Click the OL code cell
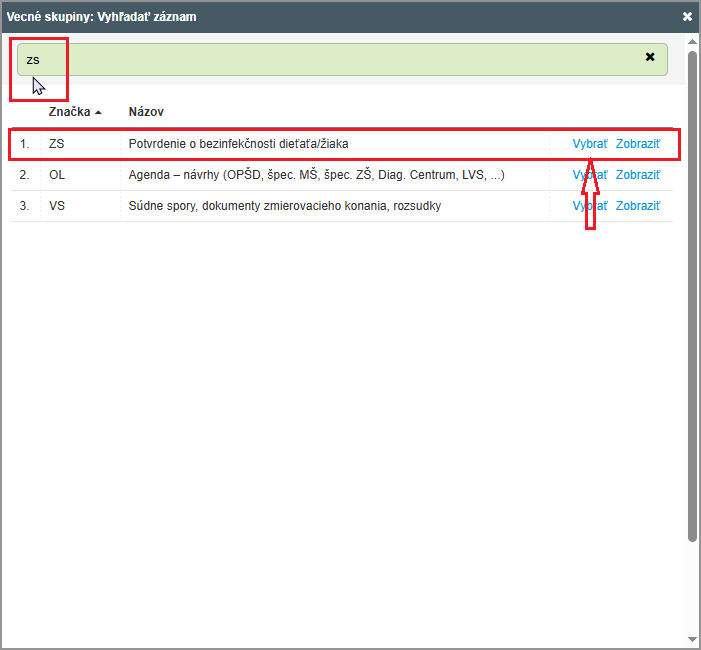The width and height of the screenshot is (701, 650). click(x=56, y=175)
